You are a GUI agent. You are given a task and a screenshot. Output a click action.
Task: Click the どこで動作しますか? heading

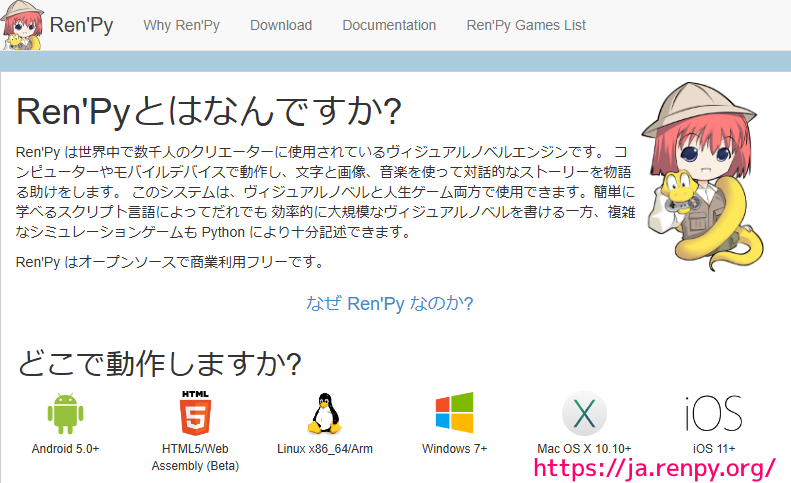[x=159, y=363]
